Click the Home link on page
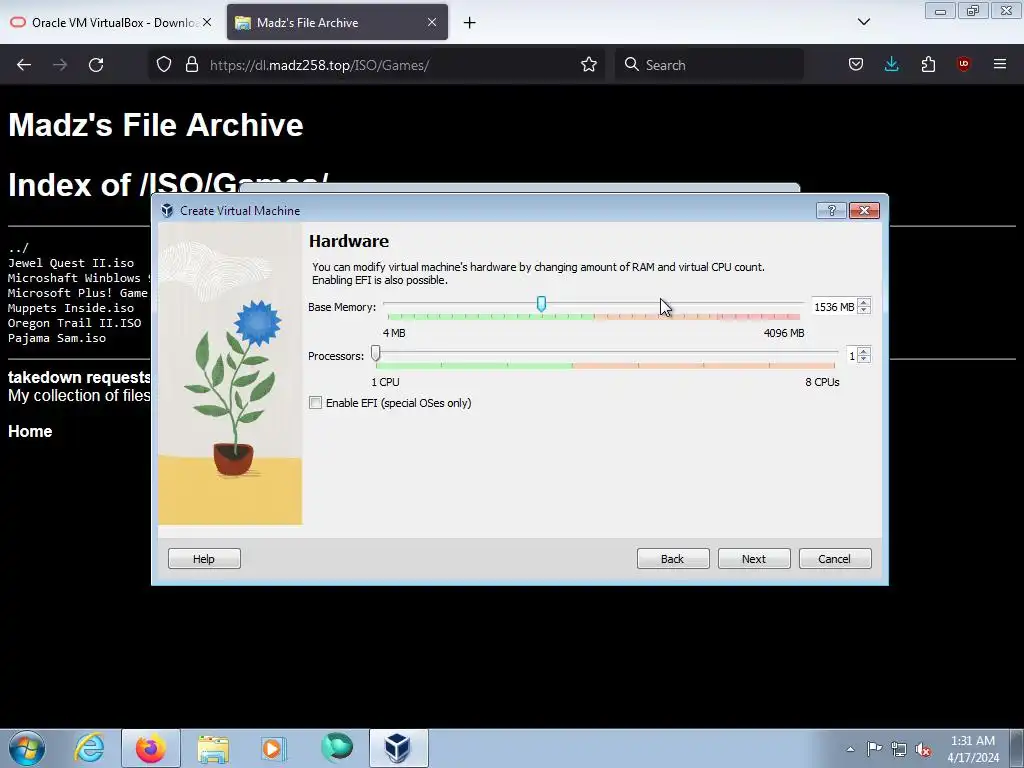The width and height of the screenshot is (1024, 768). click(x=30, y=431)
